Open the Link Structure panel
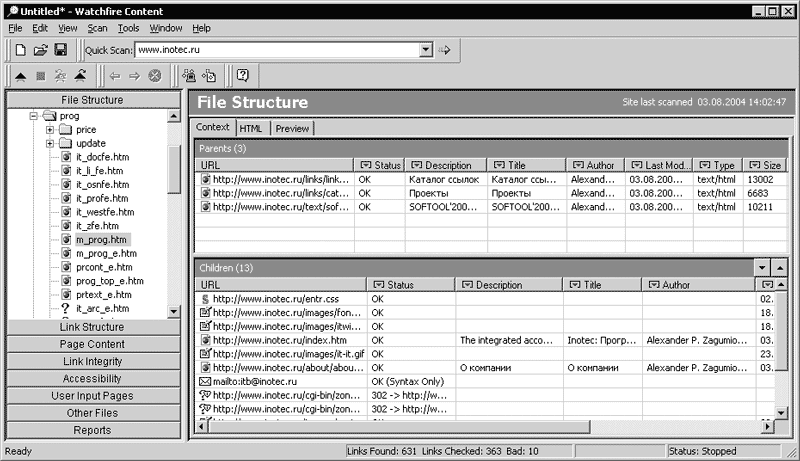Screen dimensions: 800x461 click(93, 327)
